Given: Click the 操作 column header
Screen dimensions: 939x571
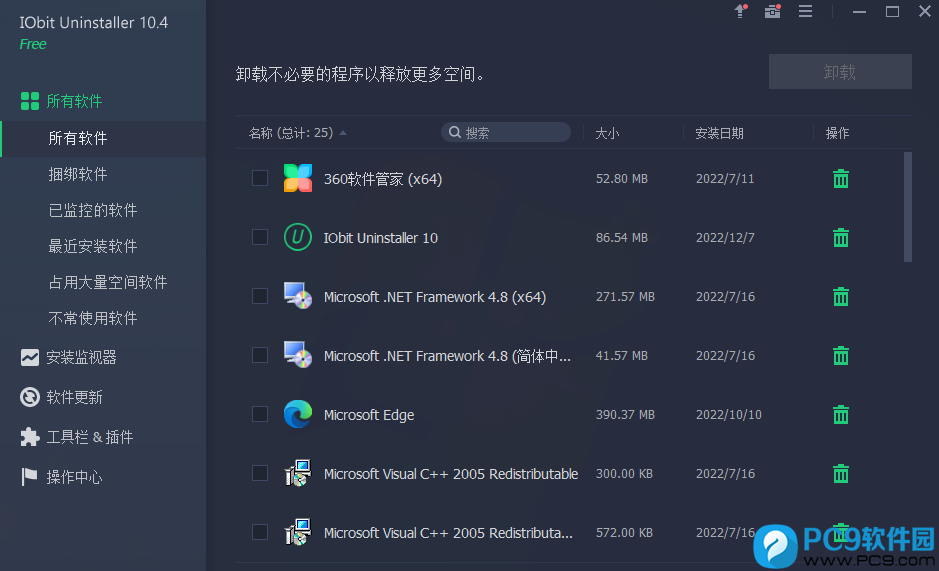Looking at the screenshot, I should [837, 133].
